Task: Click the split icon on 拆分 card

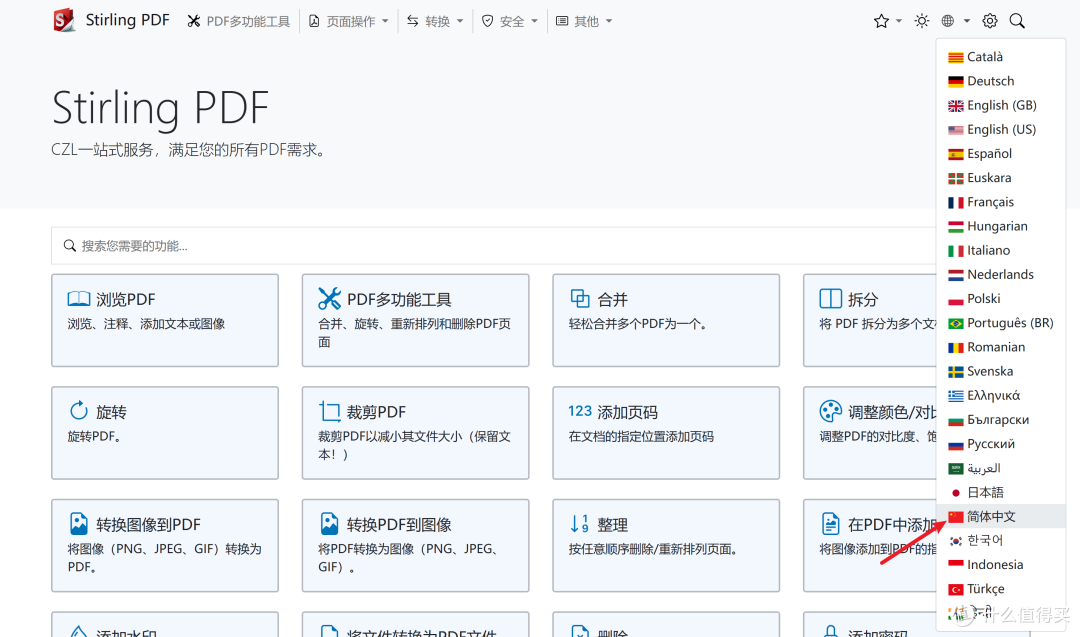Action: 831,299
